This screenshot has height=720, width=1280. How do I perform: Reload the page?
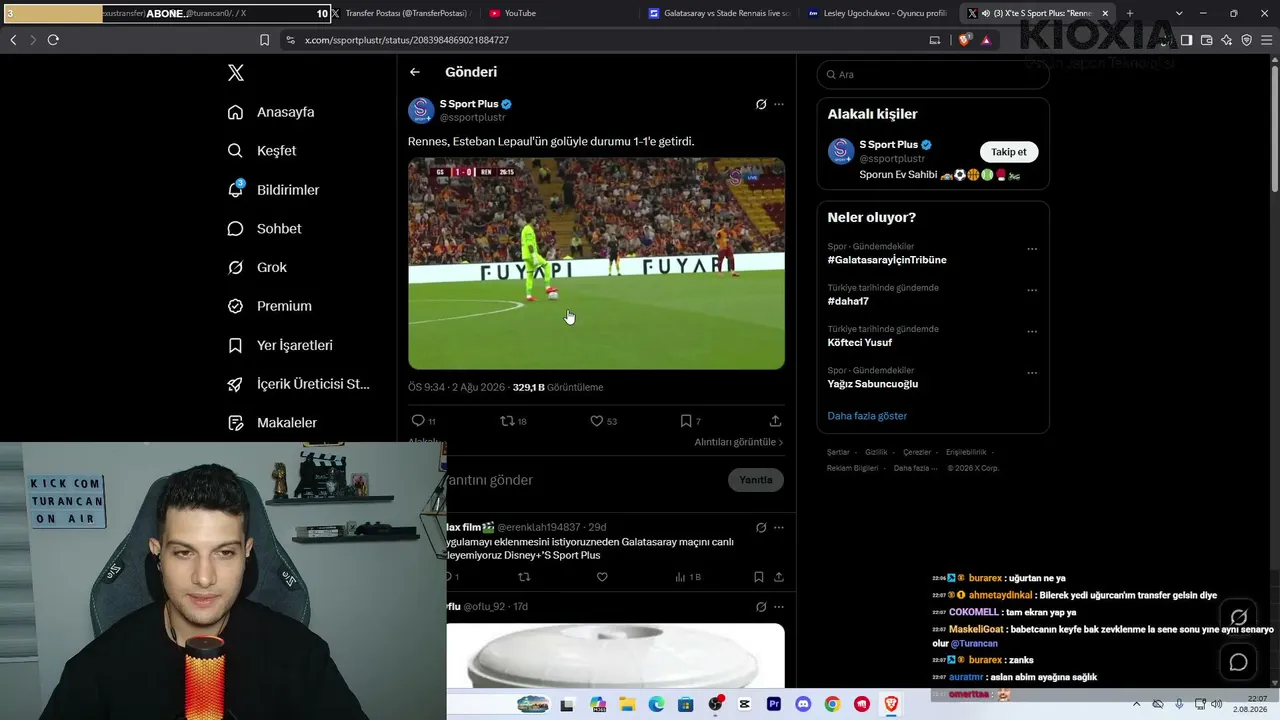[x=53, y=40]
